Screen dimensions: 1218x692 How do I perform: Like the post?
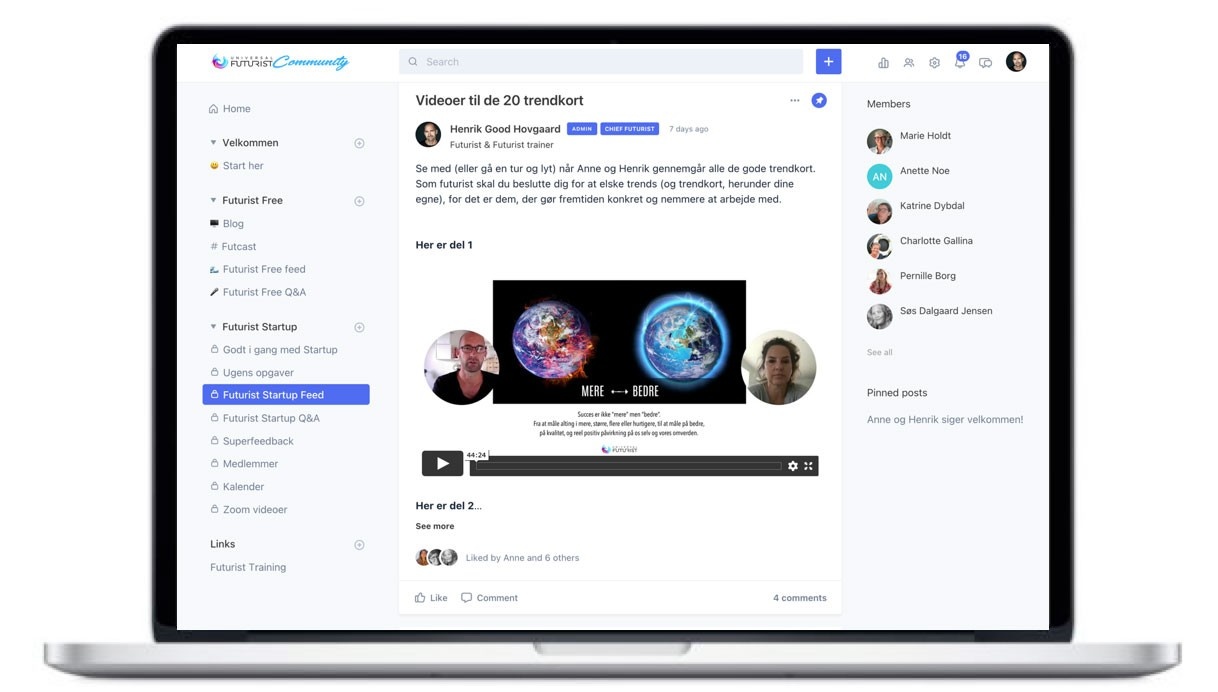click(x=431, y=598)
